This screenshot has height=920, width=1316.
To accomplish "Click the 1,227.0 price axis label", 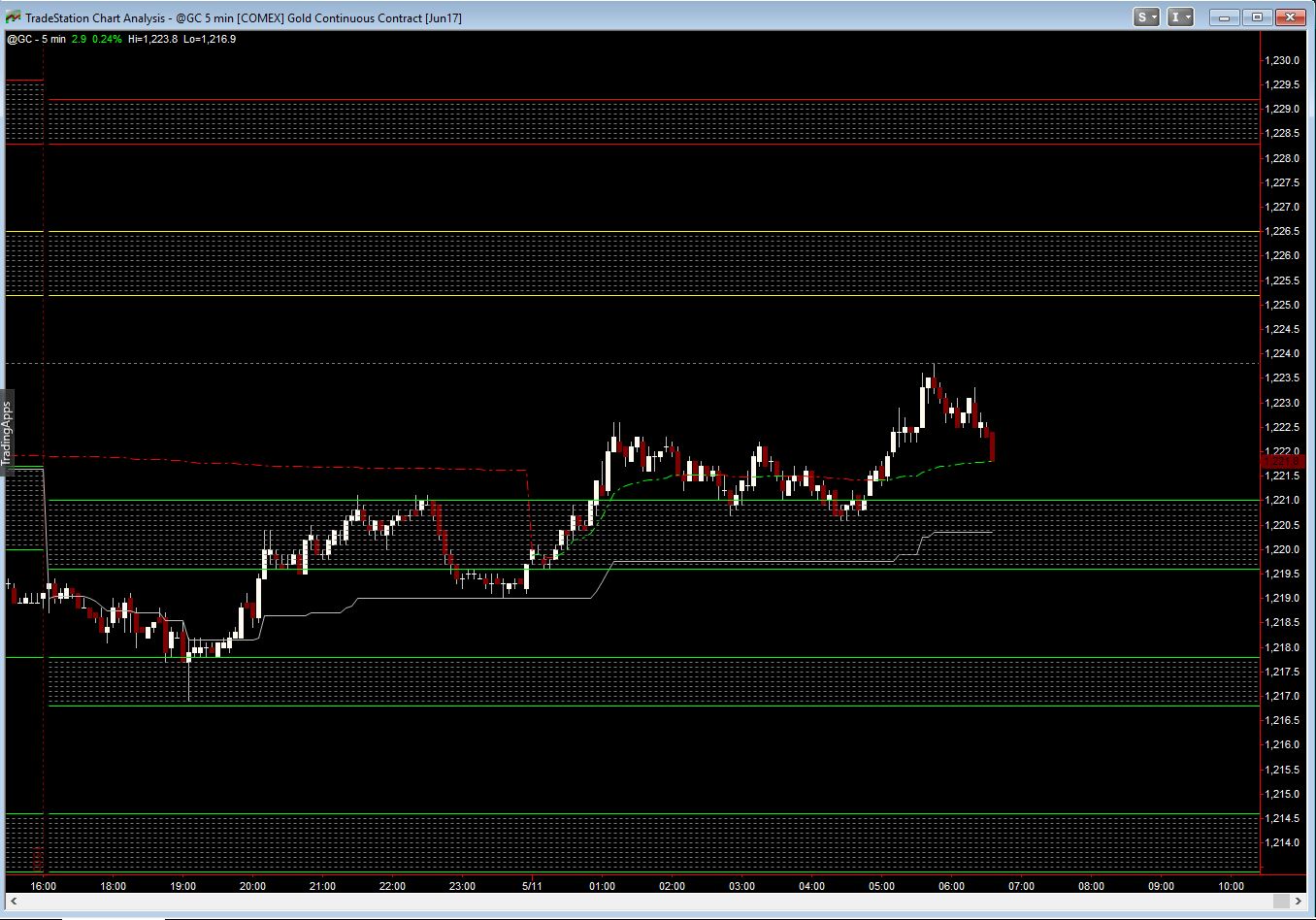I will 1282,207.
